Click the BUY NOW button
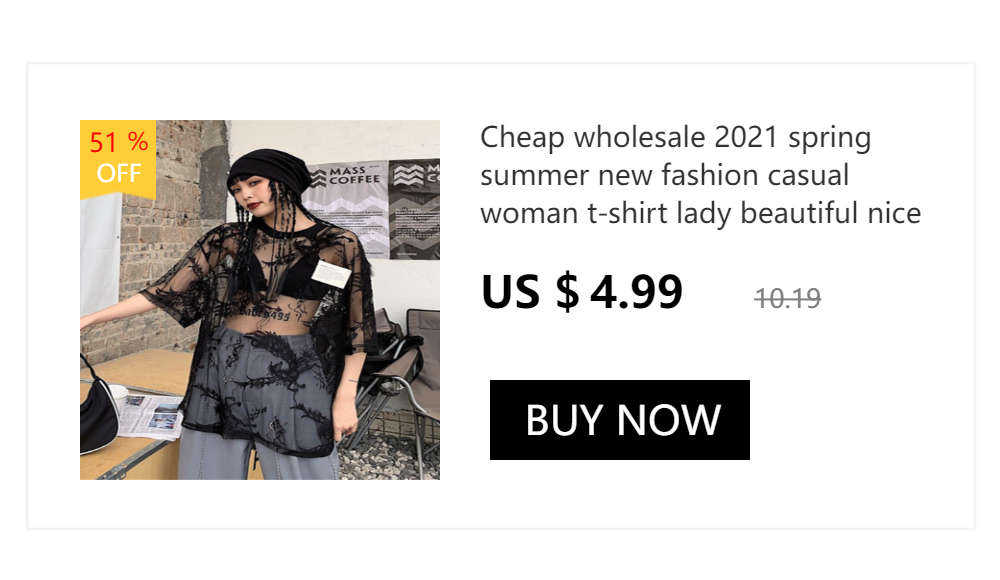 click(619, 420)
